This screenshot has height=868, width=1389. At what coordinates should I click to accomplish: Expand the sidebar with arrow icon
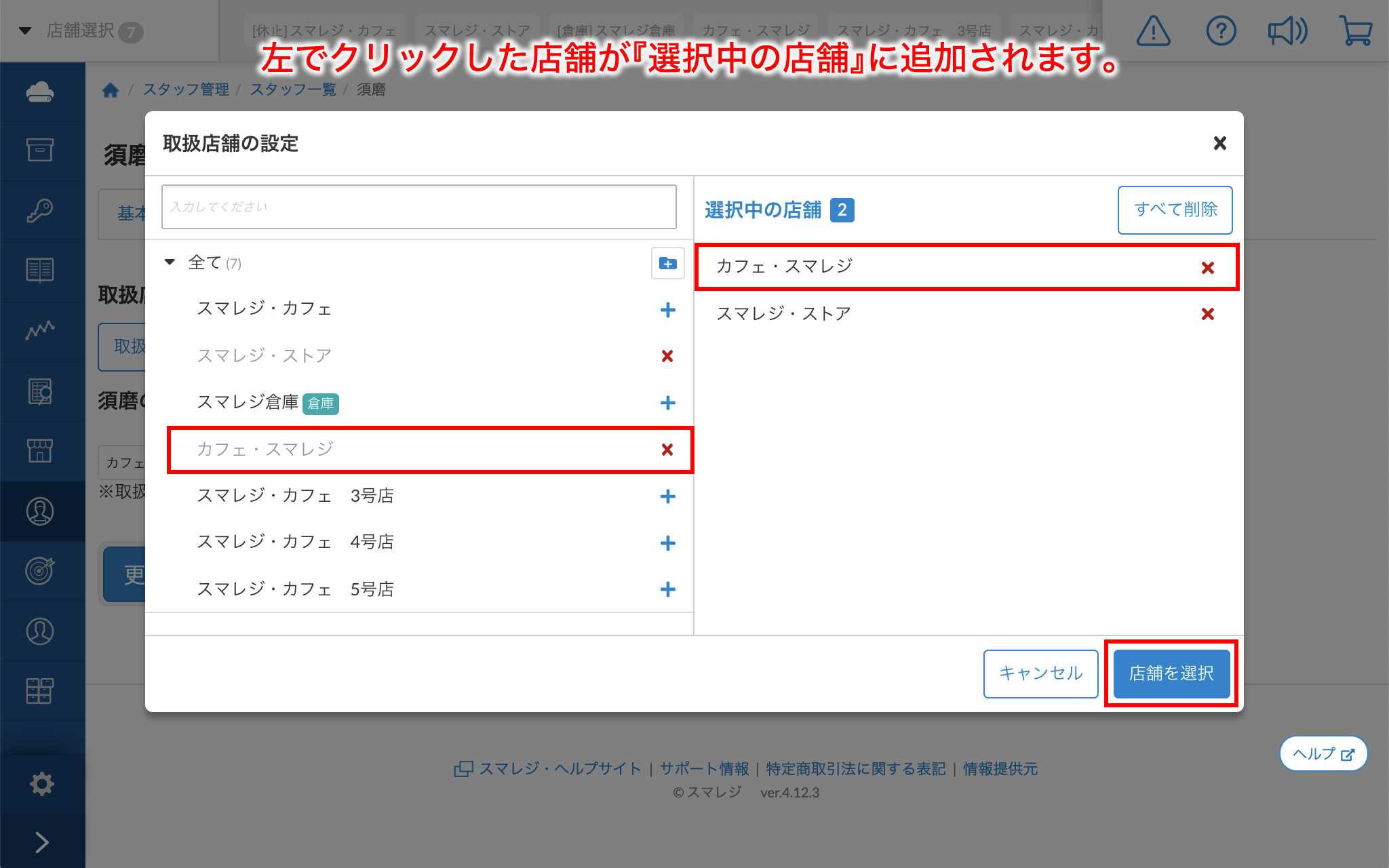click(42, 842)
